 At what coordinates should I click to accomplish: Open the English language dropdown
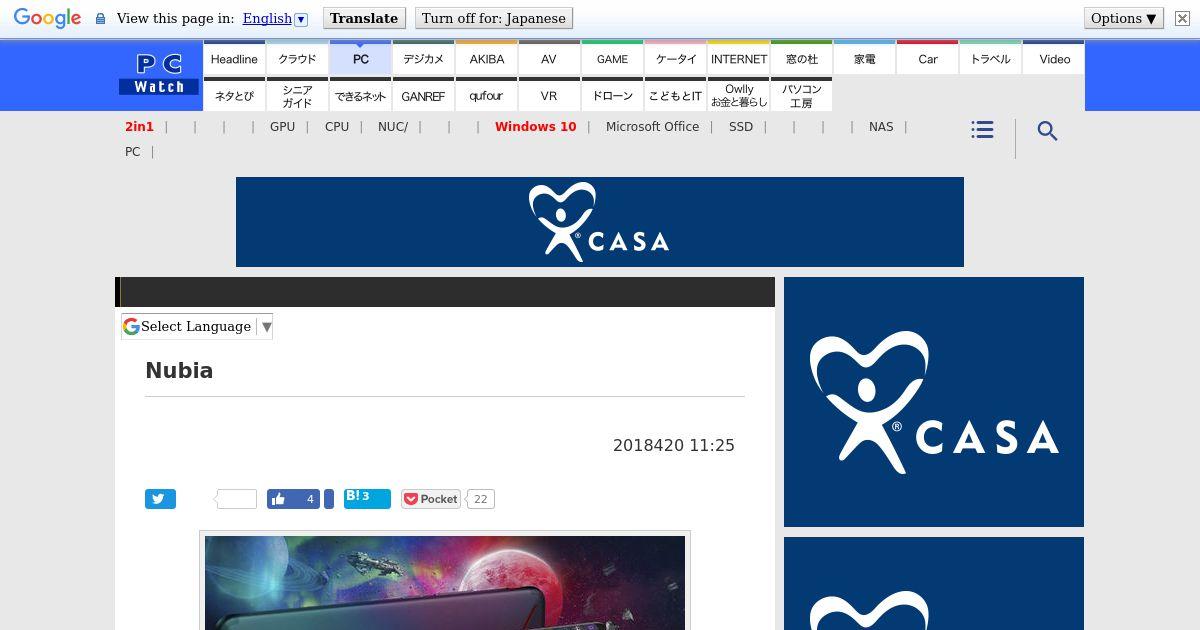[x=275, y=18]
